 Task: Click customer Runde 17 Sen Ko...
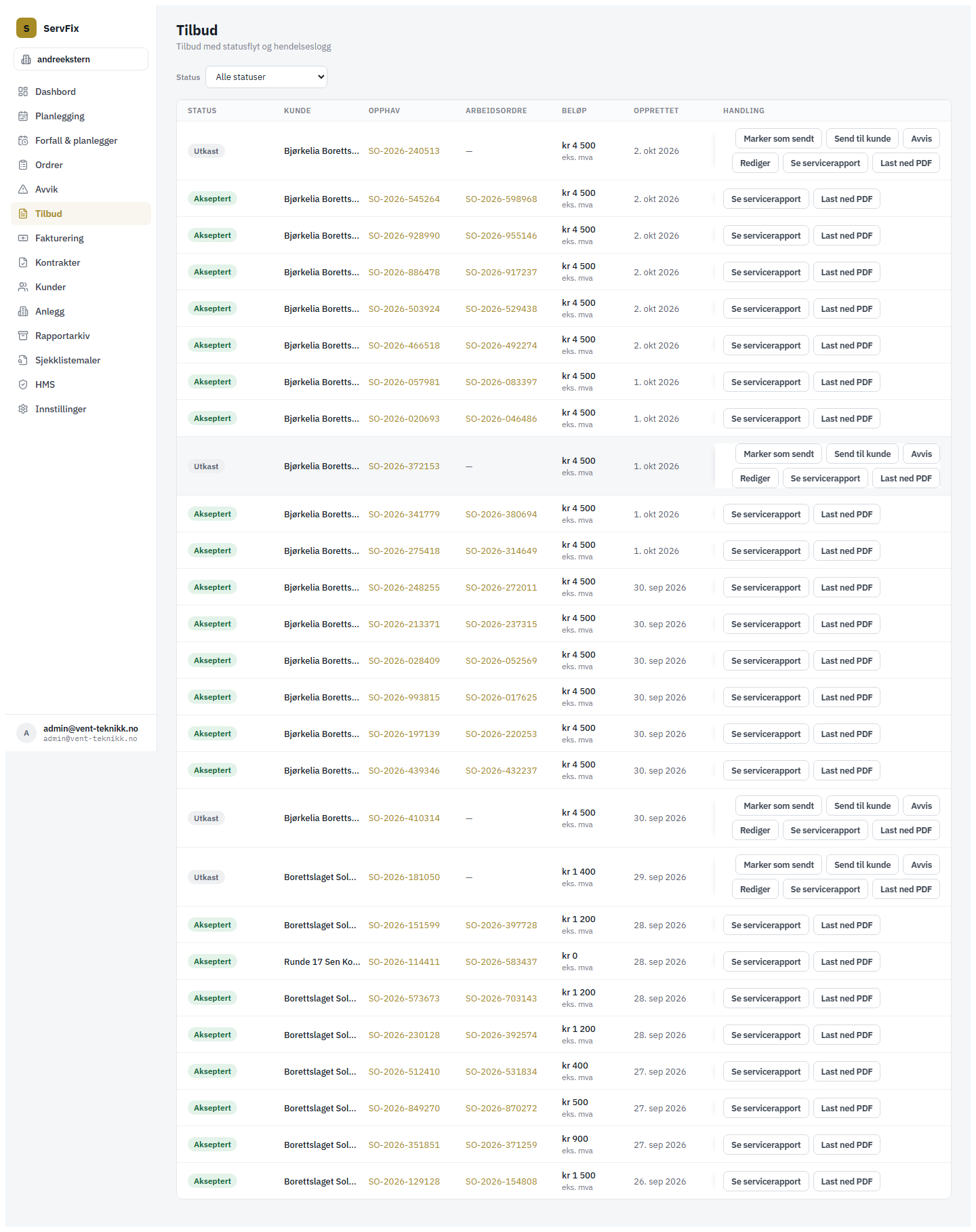[322, 961]
